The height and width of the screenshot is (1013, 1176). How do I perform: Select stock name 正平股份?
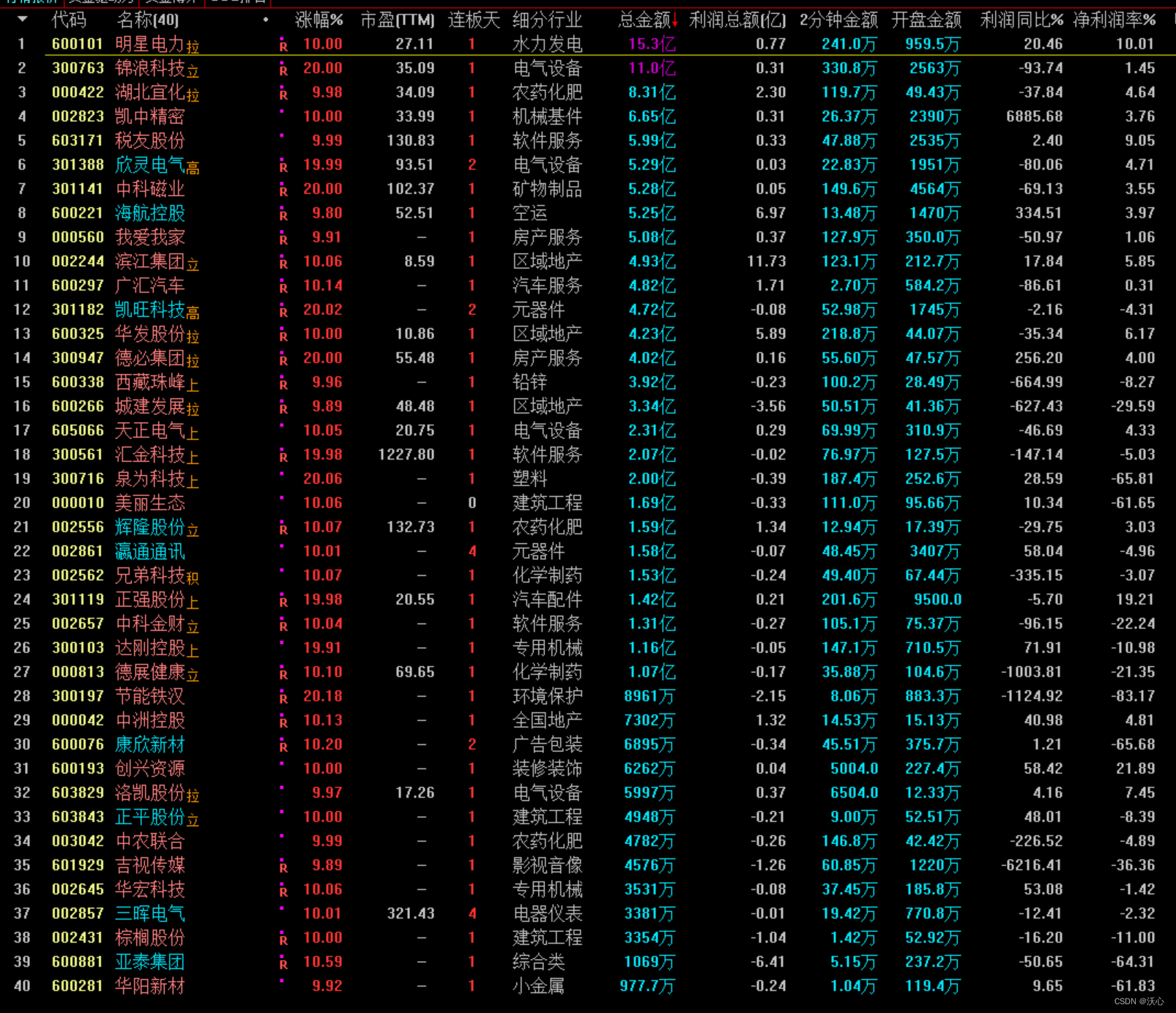click(150, 817)
